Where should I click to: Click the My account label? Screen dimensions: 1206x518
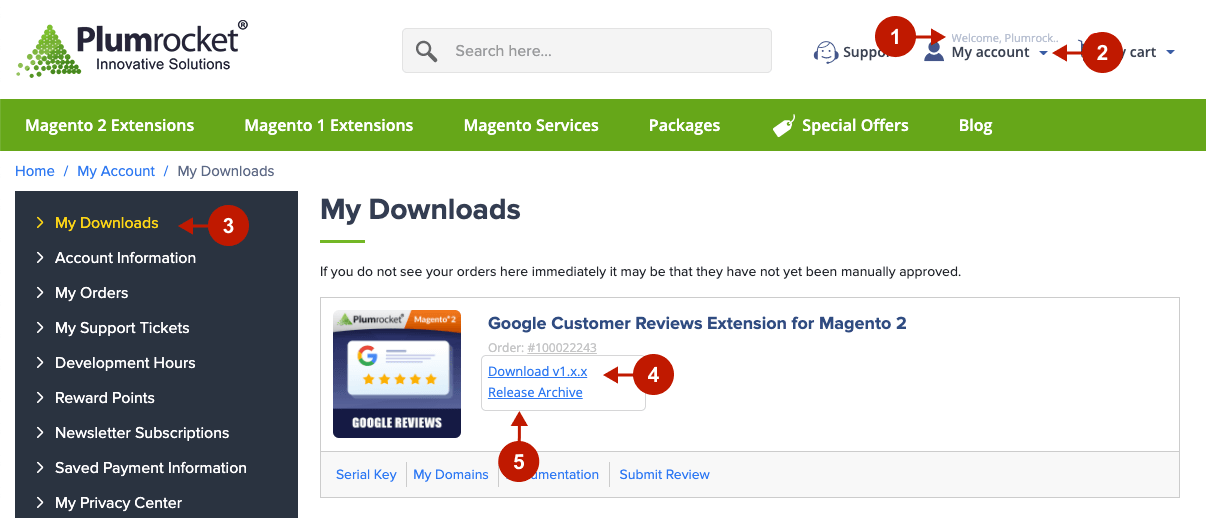coord(990,52)
